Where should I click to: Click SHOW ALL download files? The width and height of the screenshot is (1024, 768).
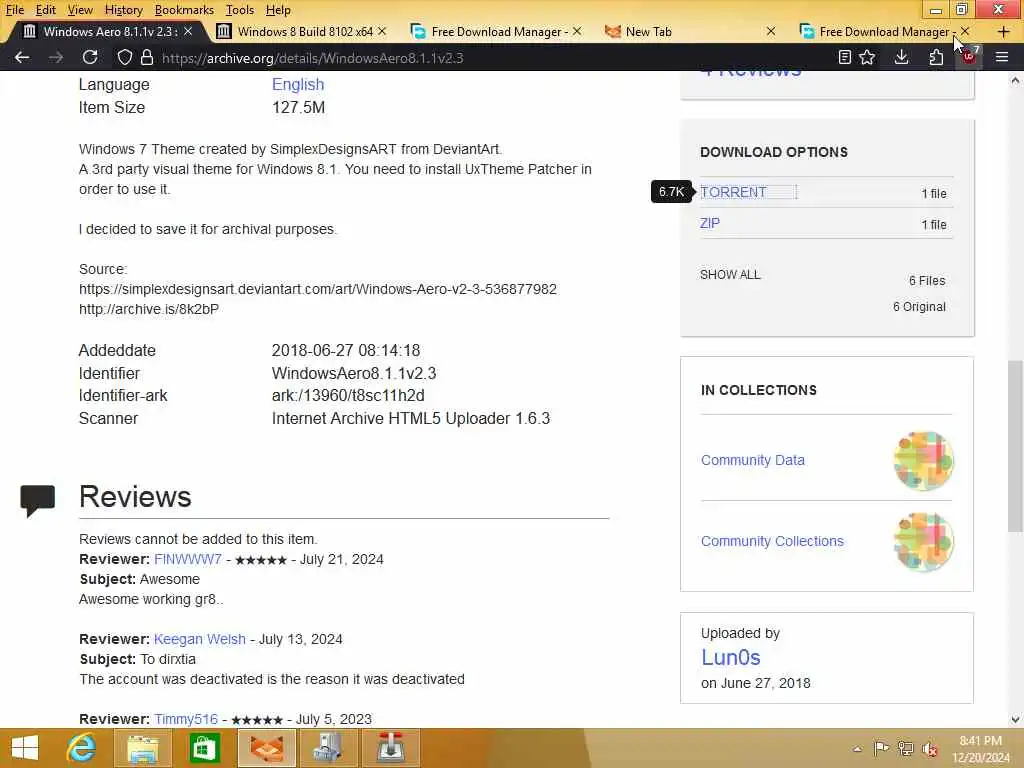coord(730,274)
